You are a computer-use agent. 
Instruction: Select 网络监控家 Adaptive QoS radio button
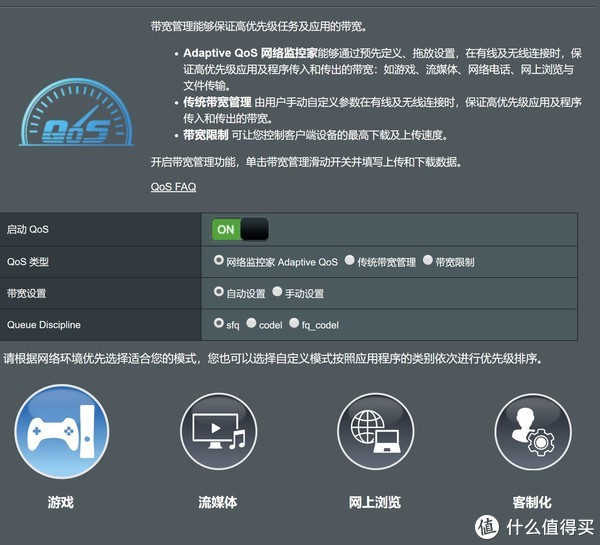pos(218,260)
